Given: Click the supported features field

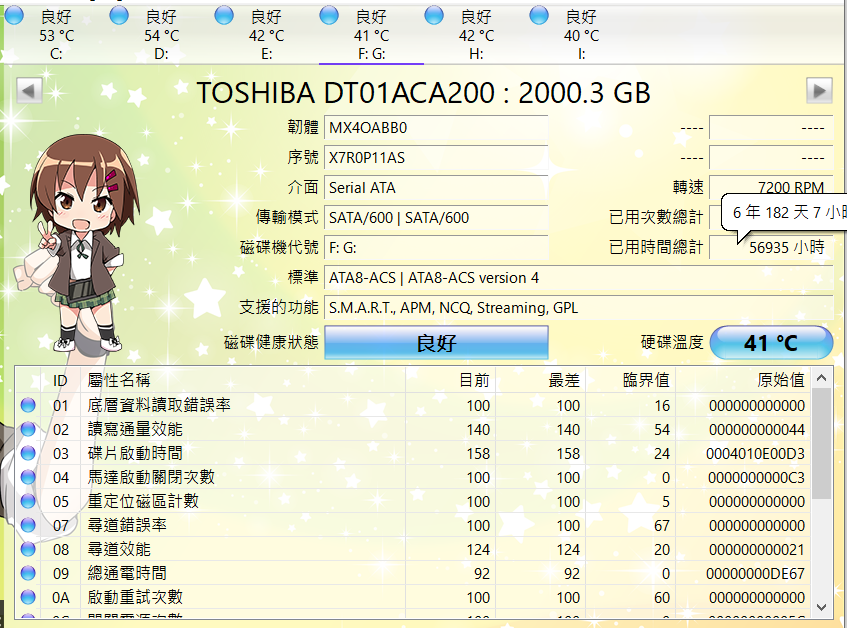Looking at the screenshot, I should click(x=579, y=308).
